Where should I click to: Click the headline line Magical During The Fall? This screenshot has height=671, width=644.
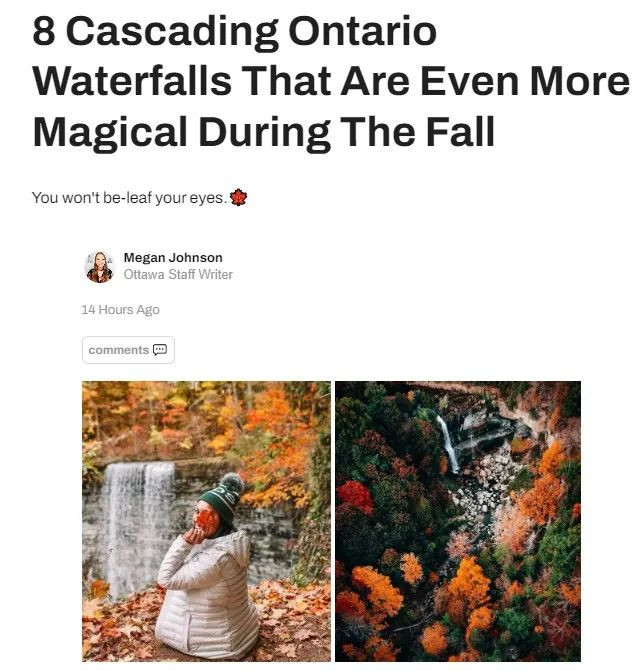tap(264, 132)
